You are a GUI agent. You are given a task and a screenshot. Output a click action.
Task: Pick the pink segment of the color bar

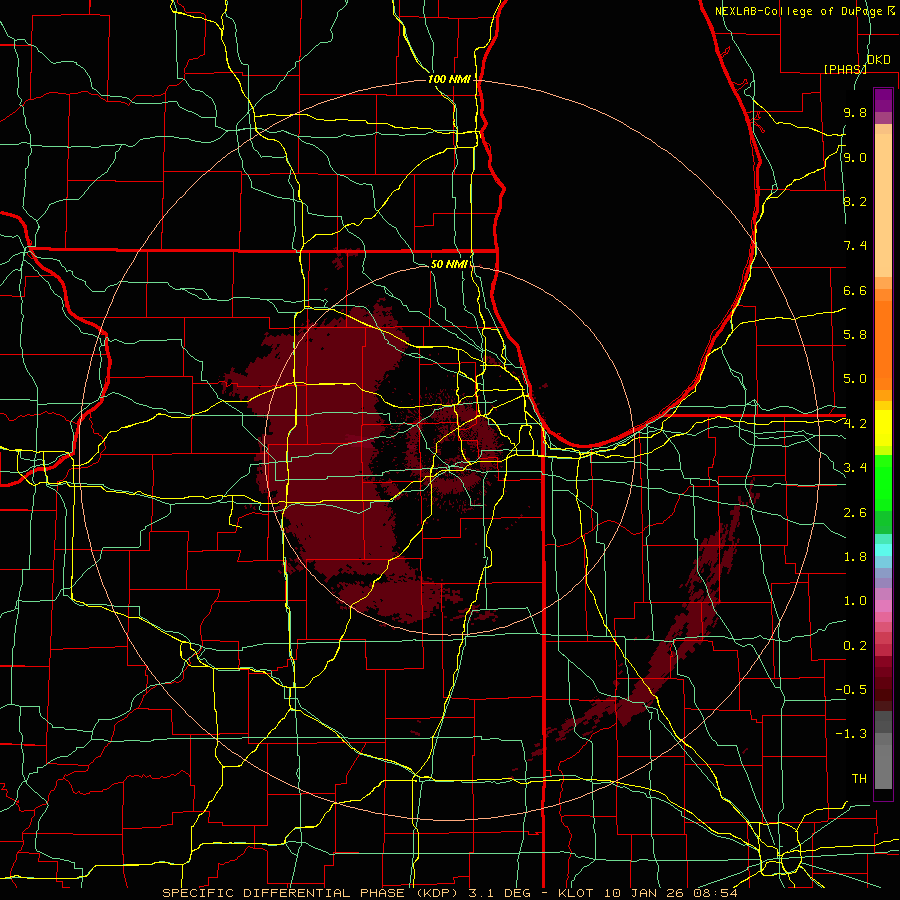(x=883, y=605)
